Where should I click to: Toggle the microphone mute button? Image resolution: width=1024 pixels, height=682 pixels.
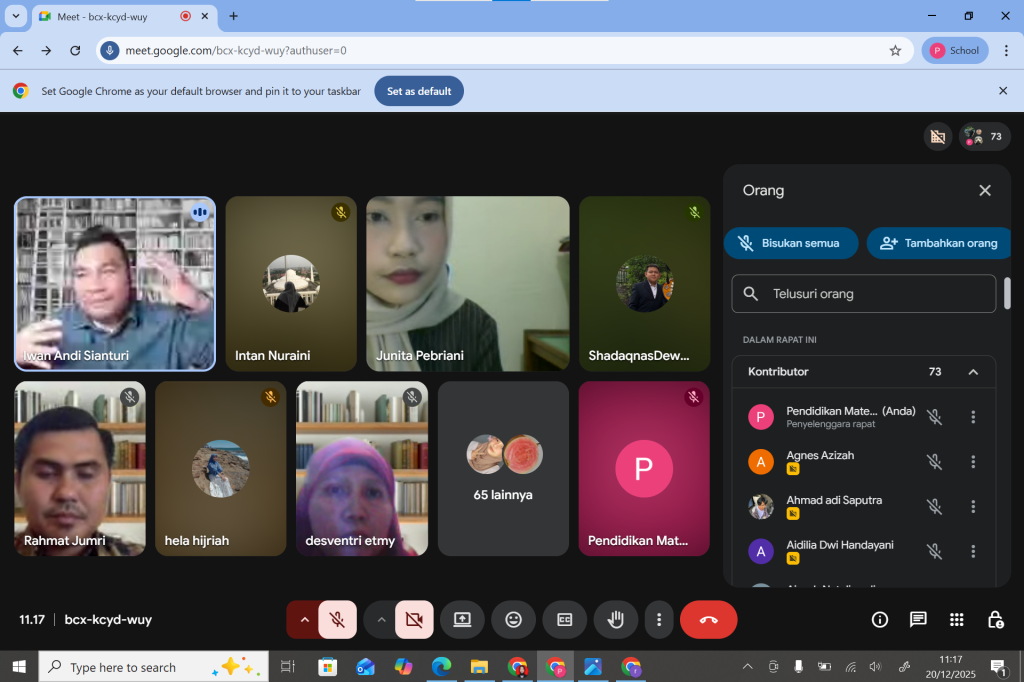pyautogui.click(x=337, y=620)
